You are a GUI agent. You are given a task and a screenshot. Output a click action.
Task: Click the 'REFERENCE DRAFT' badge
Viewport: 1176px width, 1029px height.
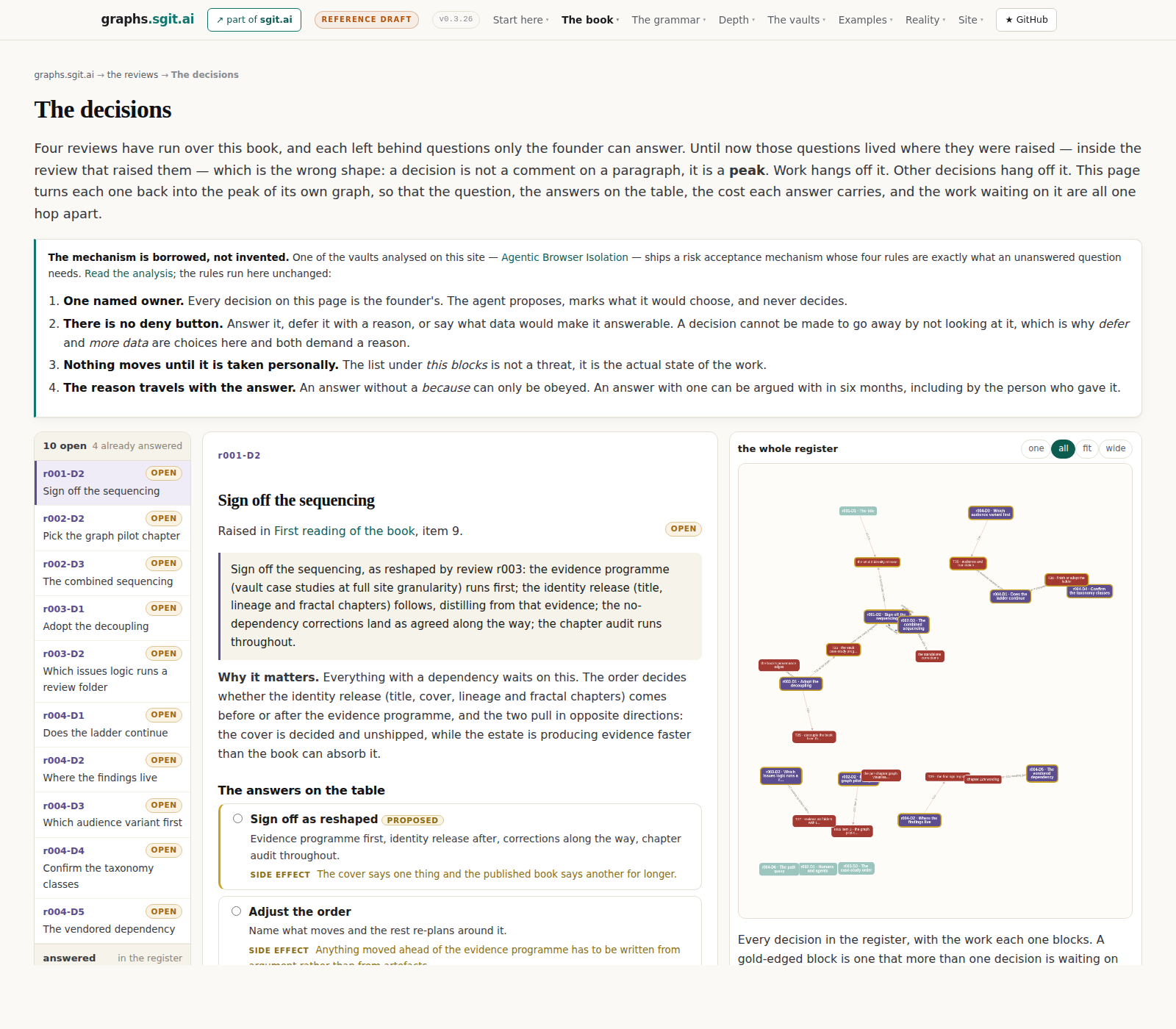[367, 20]
